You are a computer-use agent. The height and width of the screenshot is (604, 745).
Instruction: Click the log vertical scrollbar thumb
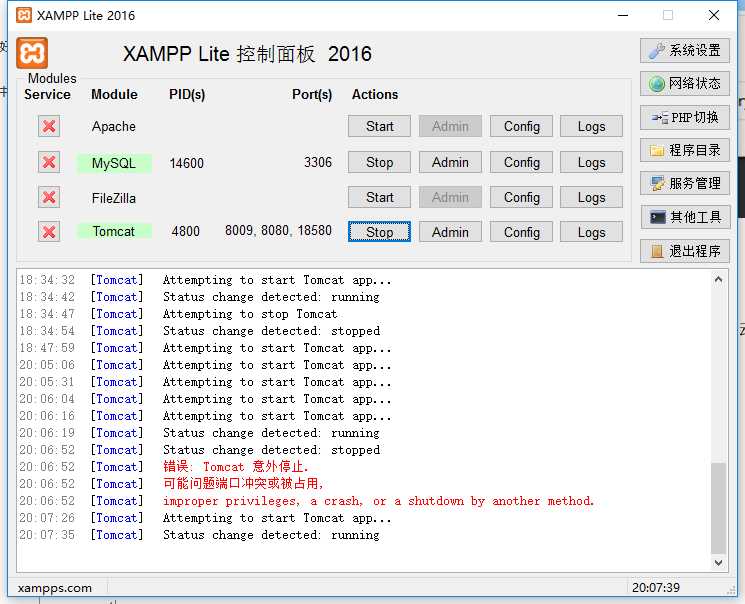[718, 508]
